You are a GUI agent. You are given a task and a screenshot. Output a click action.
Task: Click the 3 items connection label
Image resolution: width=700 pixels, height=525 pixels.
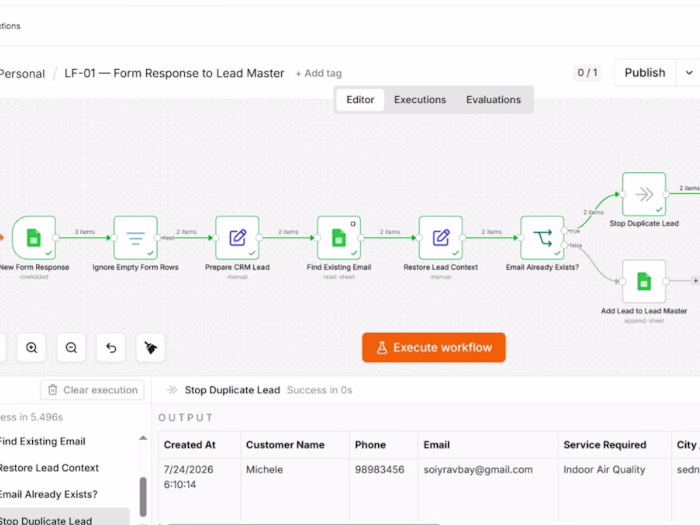pyautogui.click(x=84, y=232)
